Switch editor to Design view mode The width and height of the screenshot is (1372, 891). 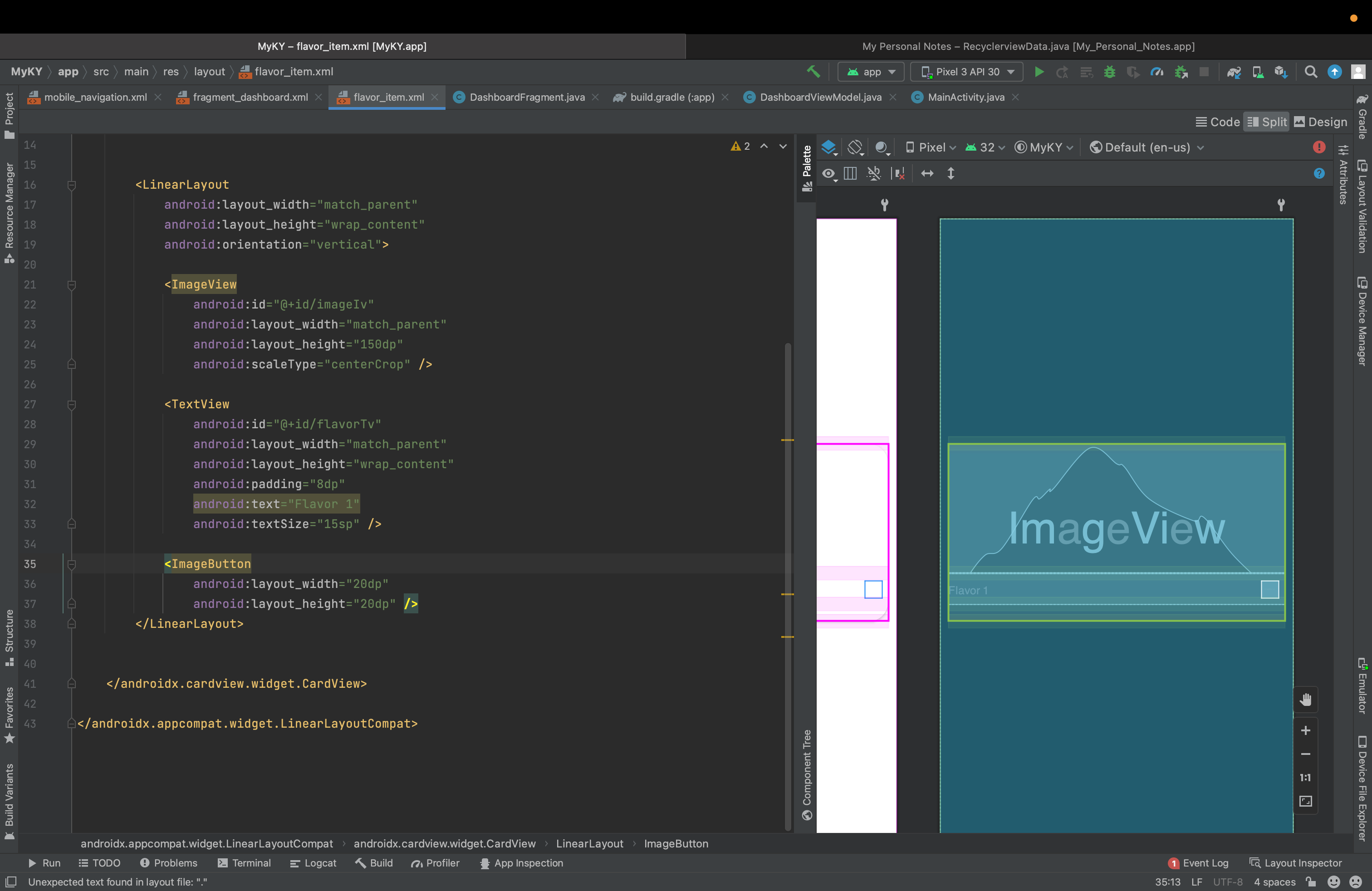click(1321, 122)
